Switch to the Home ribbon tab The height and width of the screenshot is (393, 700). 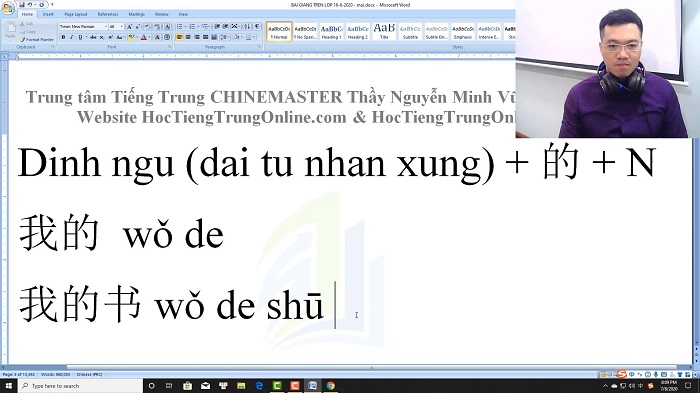click(27, 14)
